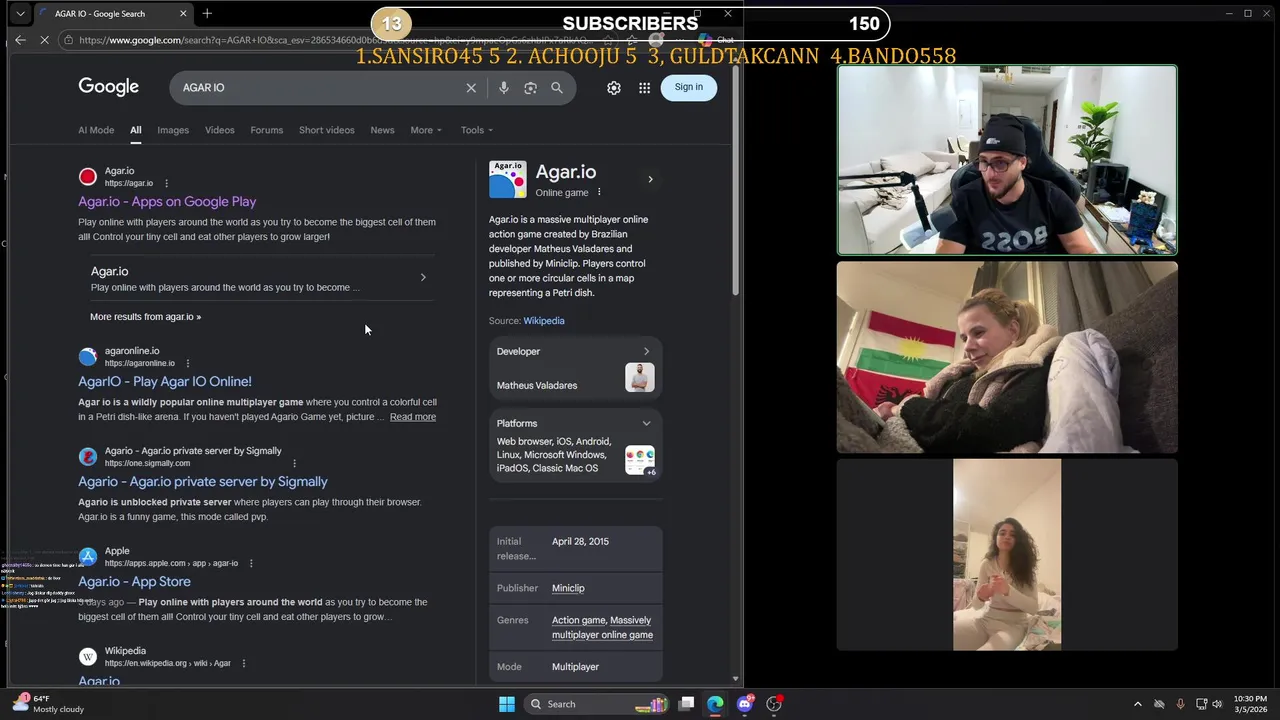Image resolution: width=1280 pixels, height=720 pixels.
Task: Open Agario private server by Sigmally link
Action: pos(203,481)
